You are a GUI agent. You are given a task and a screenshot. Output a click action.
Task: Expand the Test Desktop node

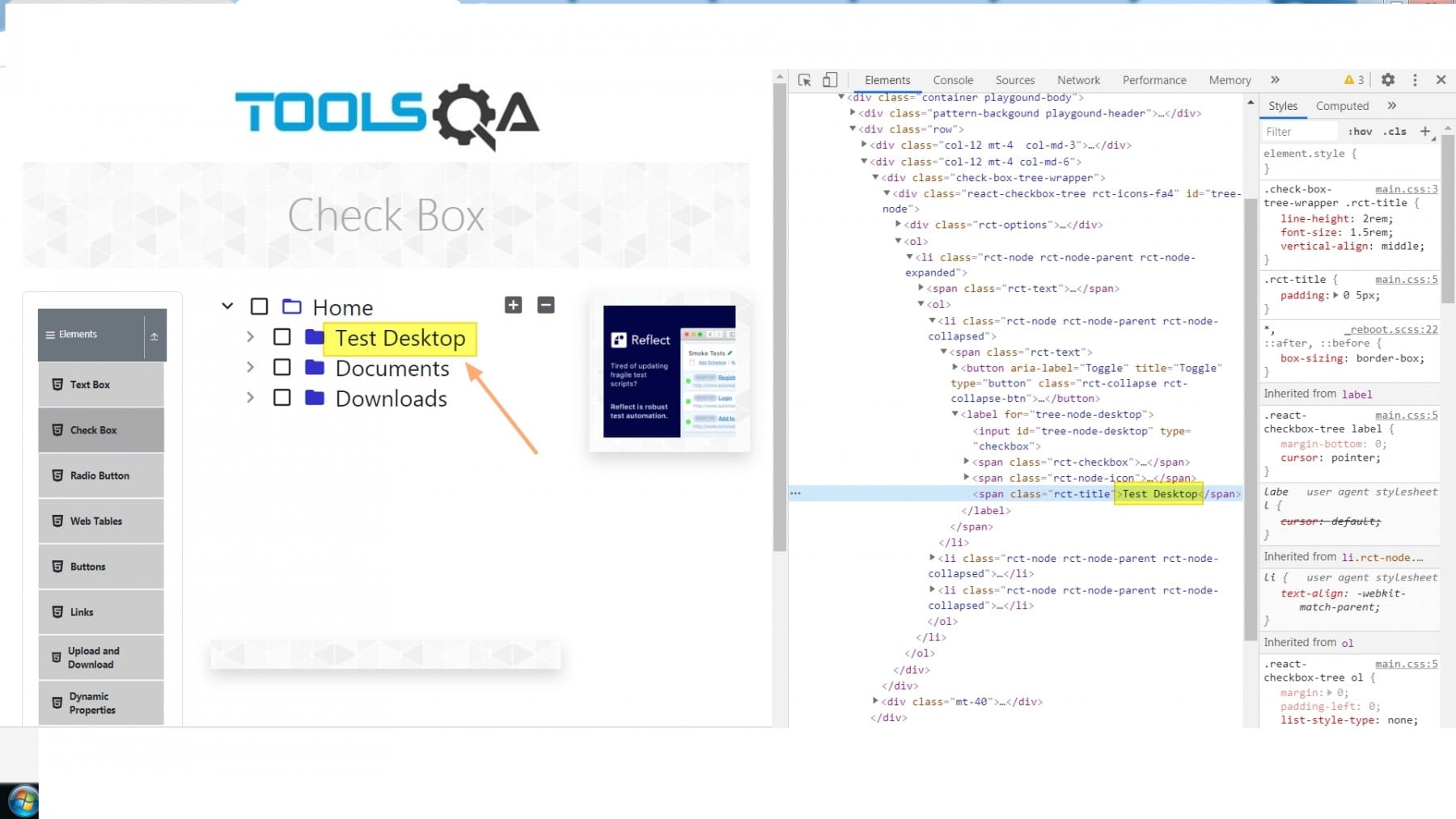[250, 336]
